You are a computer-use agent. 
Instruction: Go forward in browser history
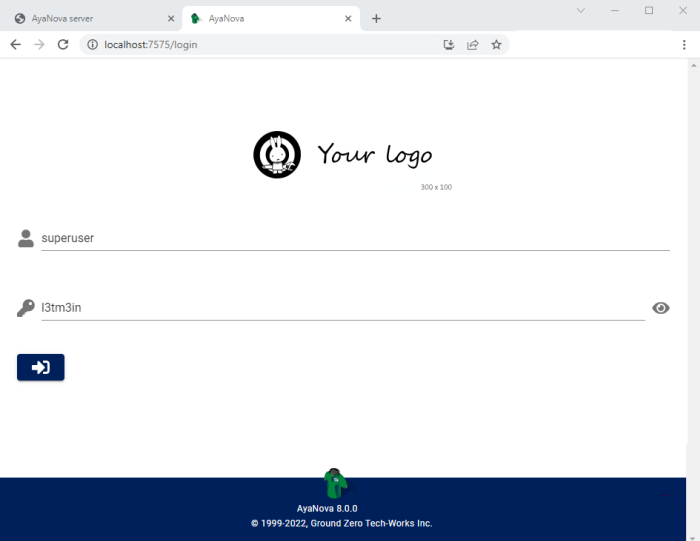(39, 45)
